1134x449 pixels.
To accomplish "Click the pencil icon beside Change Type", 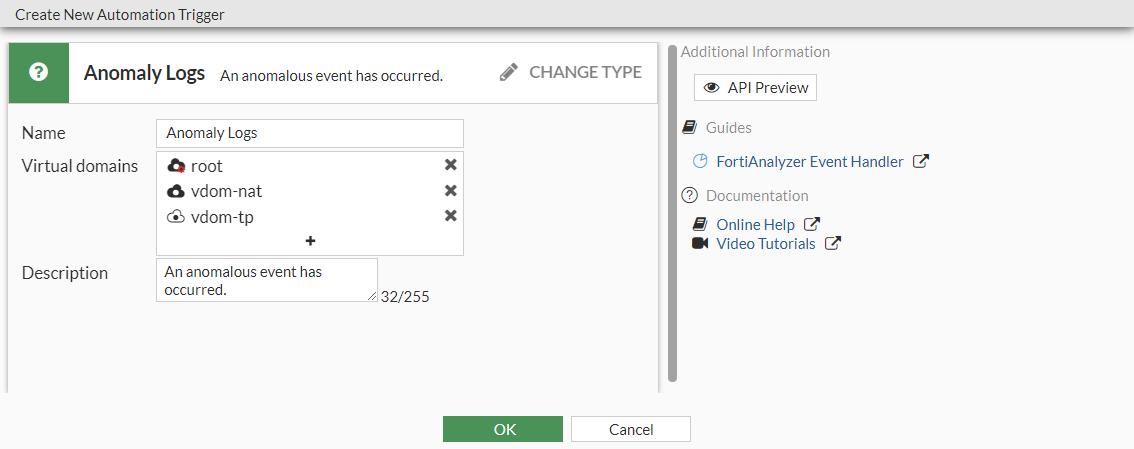I will coord(509,72).
